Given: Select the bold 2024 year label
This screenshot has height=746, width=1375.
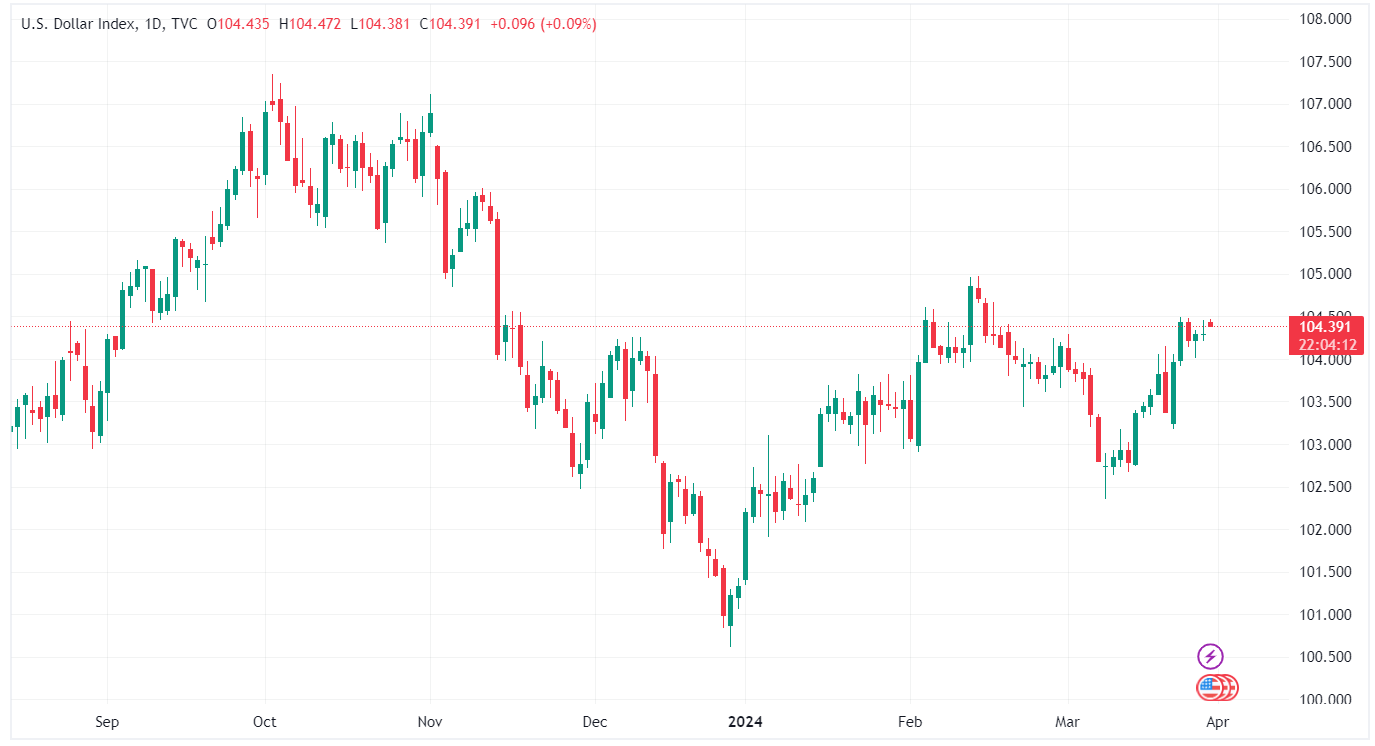Looking at the screenshot, I should pyautogui.click(x=746, y=722).
